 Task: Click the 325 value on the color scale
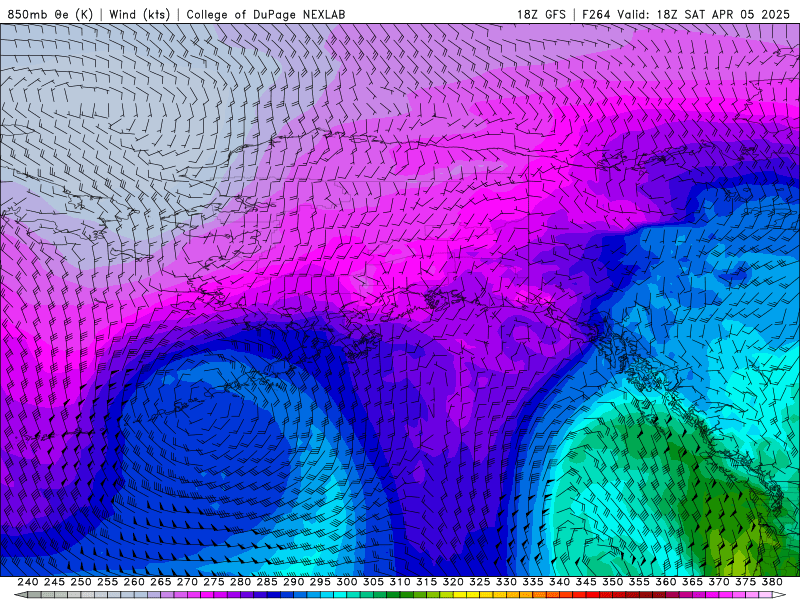click(x=480, y=582)
